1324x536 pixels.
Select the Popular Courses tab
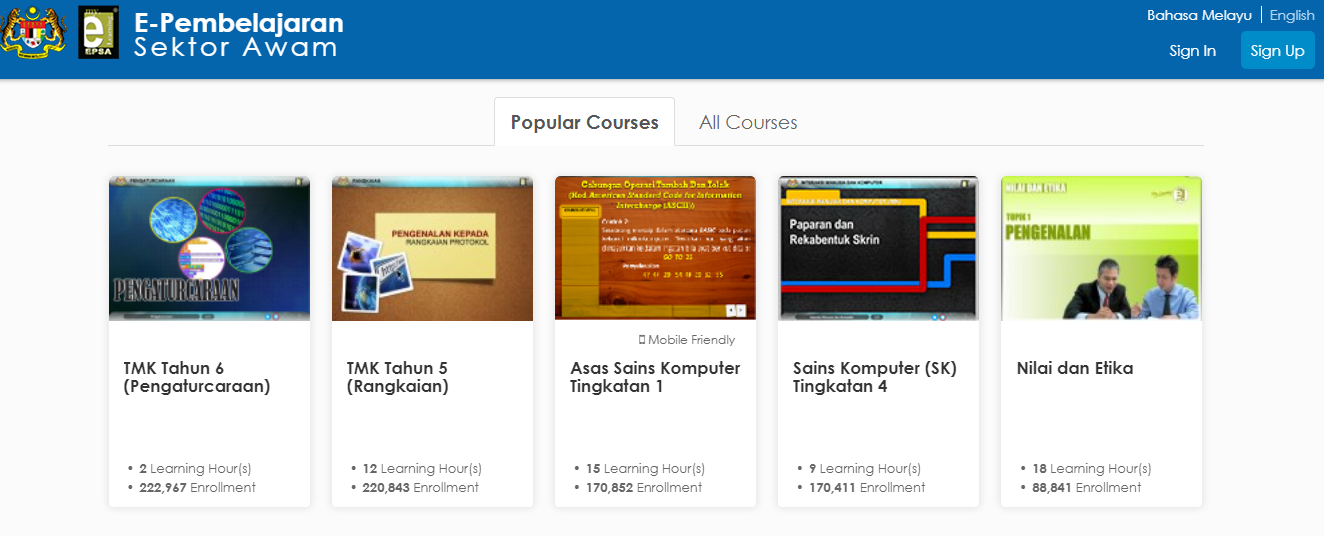(x=584, y=122)
